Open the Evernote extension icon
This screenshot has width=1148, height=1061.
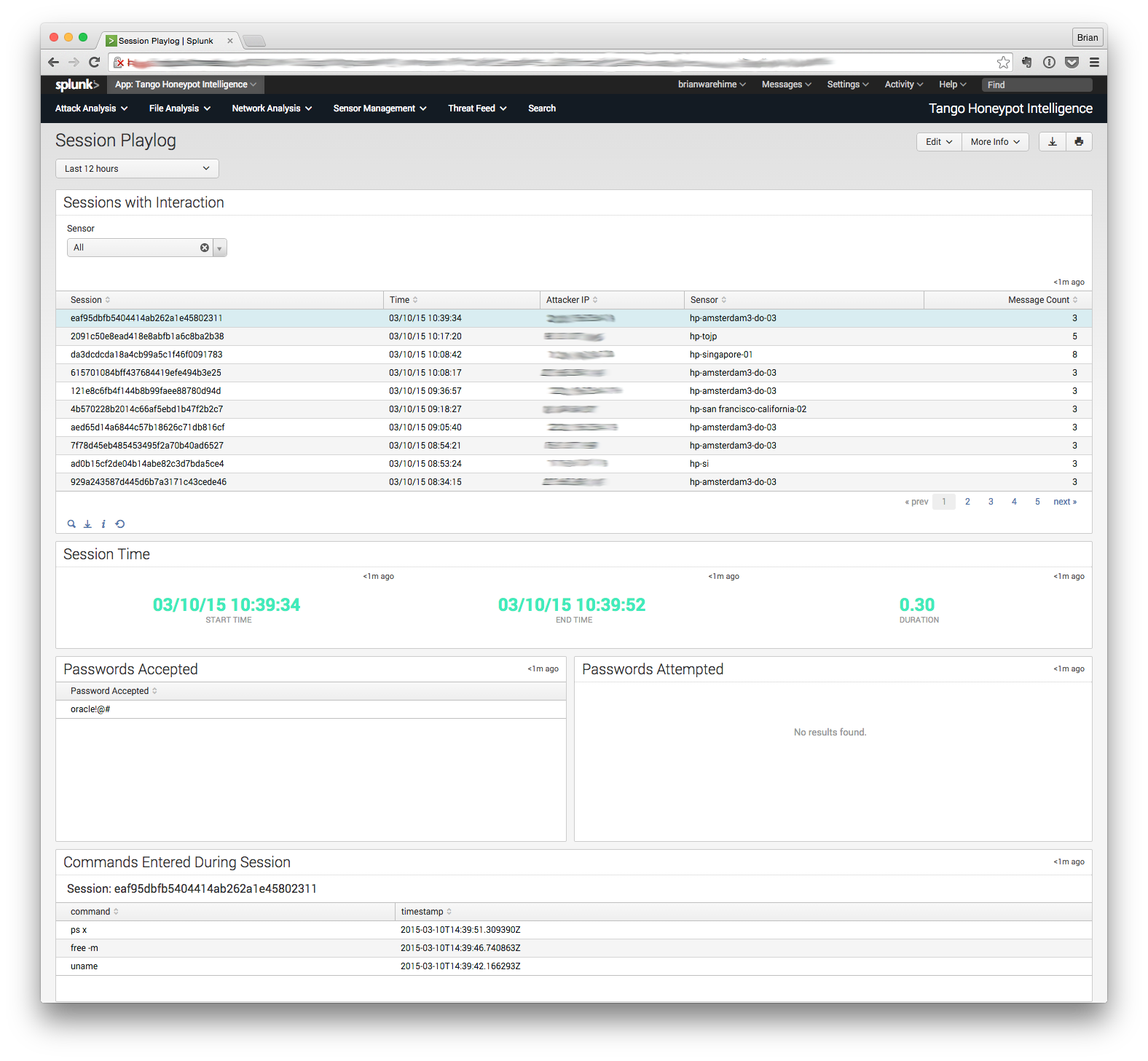pos(1027,63)
